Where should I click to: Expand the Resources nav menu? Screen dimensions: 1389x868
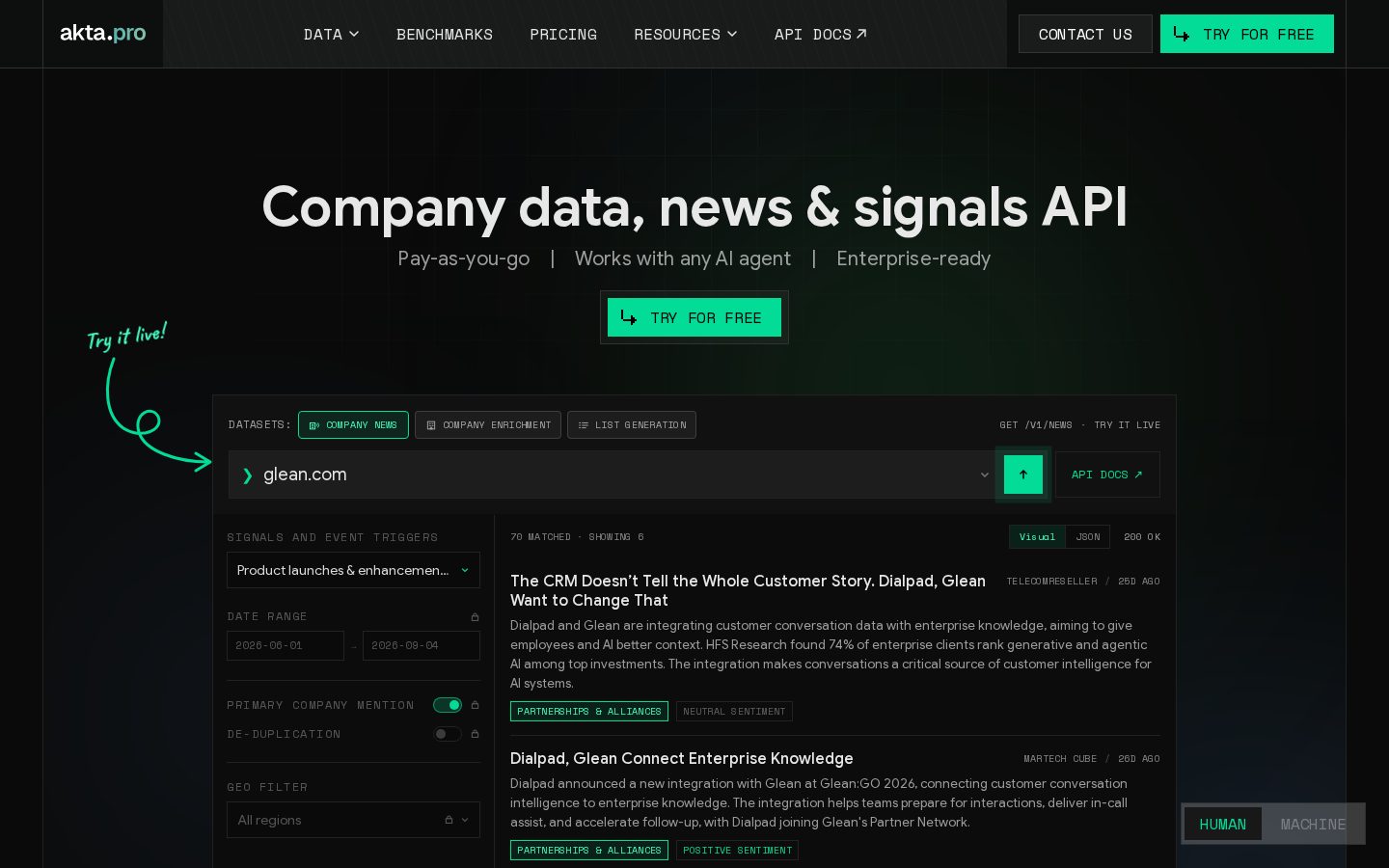coord(685,34)
